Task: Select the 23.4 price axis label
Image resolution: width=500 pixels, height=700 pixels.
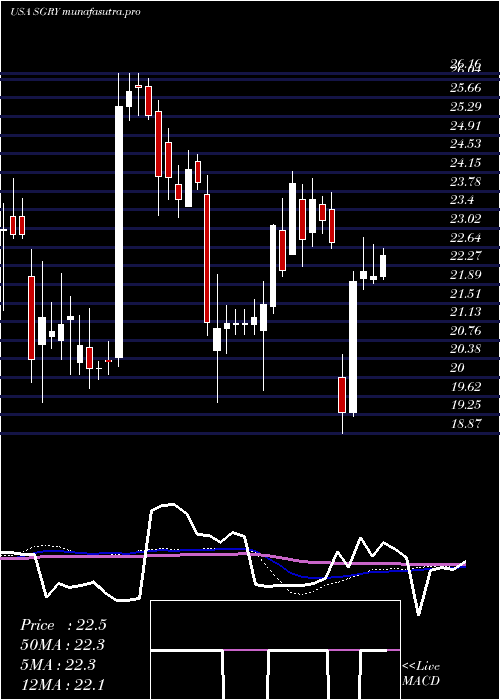Action: click(462, 200)
